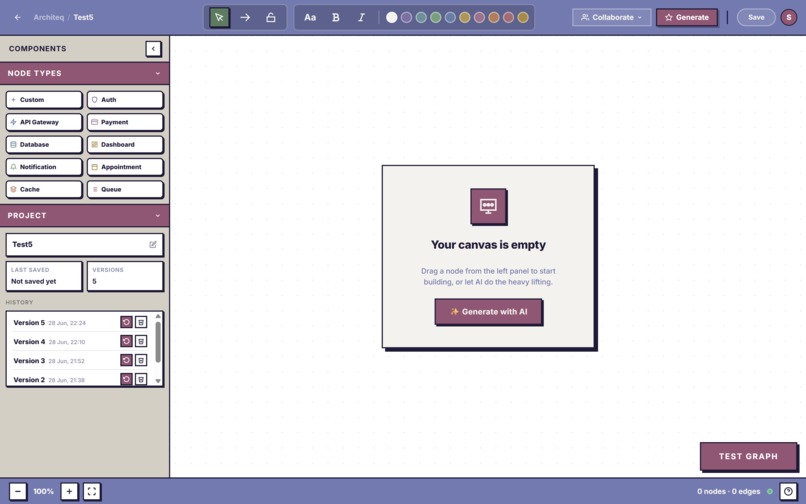The image size is (806, 504).
Task: Pick the orange color swatch
Action: coord(494,17)
